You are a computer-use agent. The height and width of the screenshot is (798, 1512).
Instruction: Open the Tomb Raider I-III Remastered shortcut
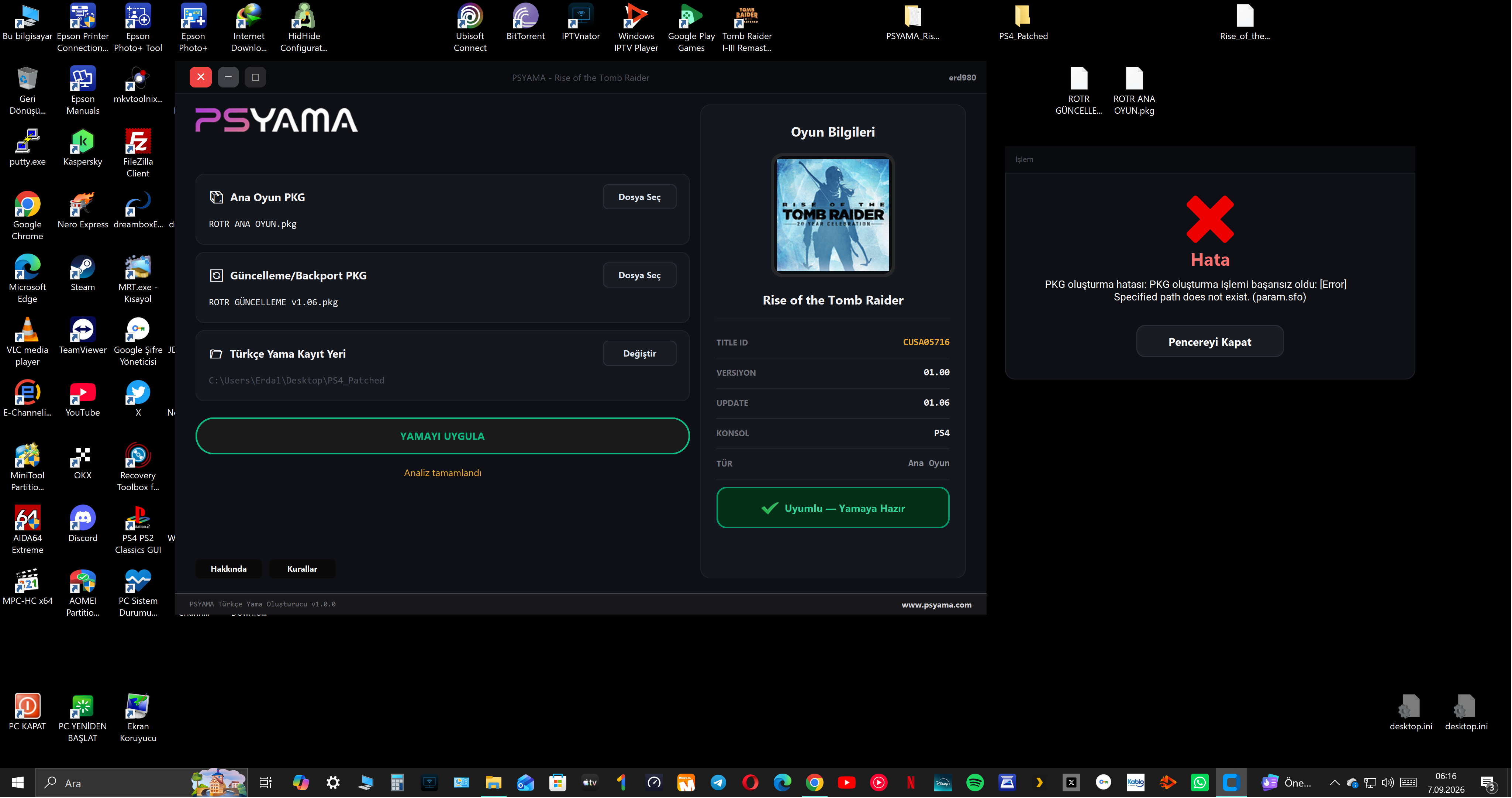coord(747,28)
